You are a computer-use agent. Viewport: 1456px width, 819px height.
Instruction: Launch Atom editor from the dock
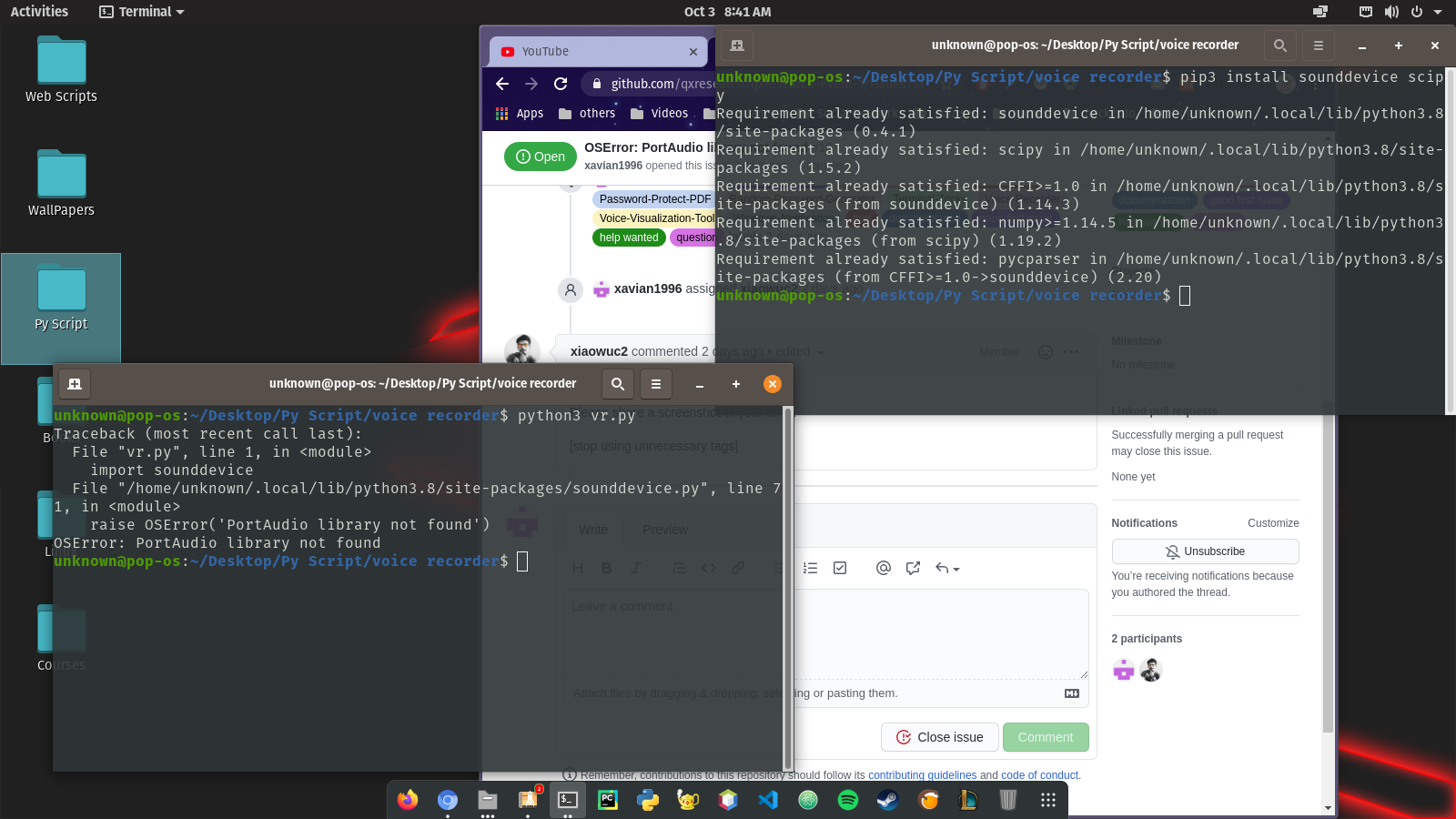tap(808, 800)
